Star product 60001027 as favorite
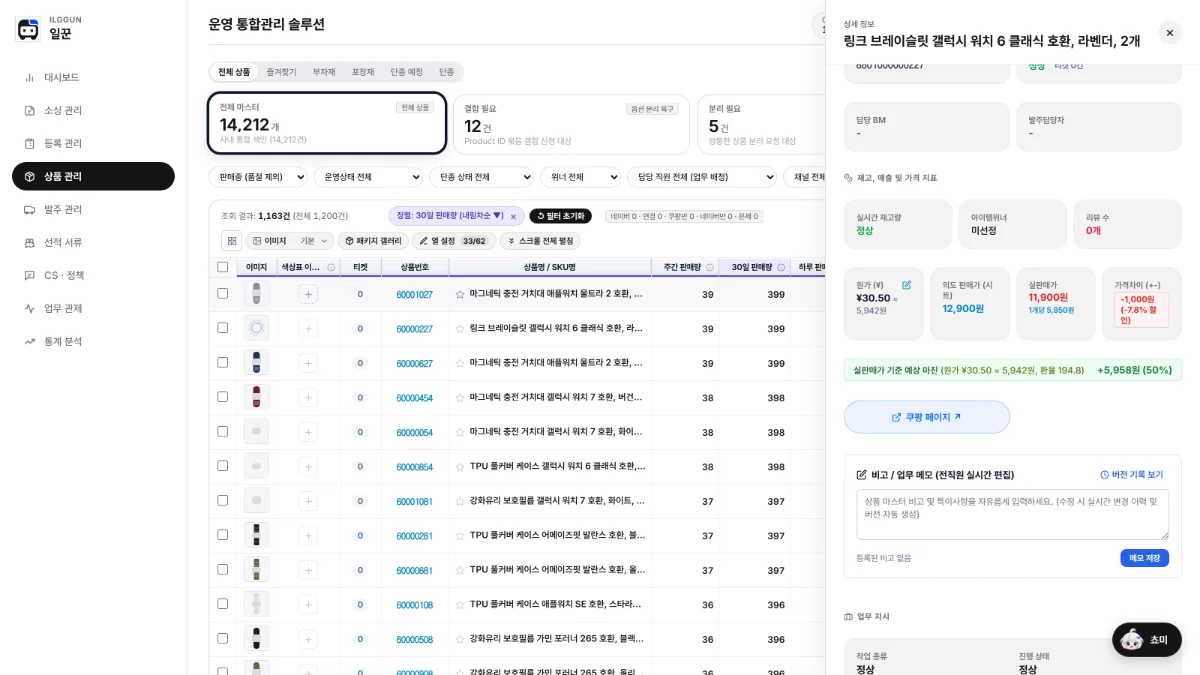Viewport: 1200px width, 675px height. [460, 294]
